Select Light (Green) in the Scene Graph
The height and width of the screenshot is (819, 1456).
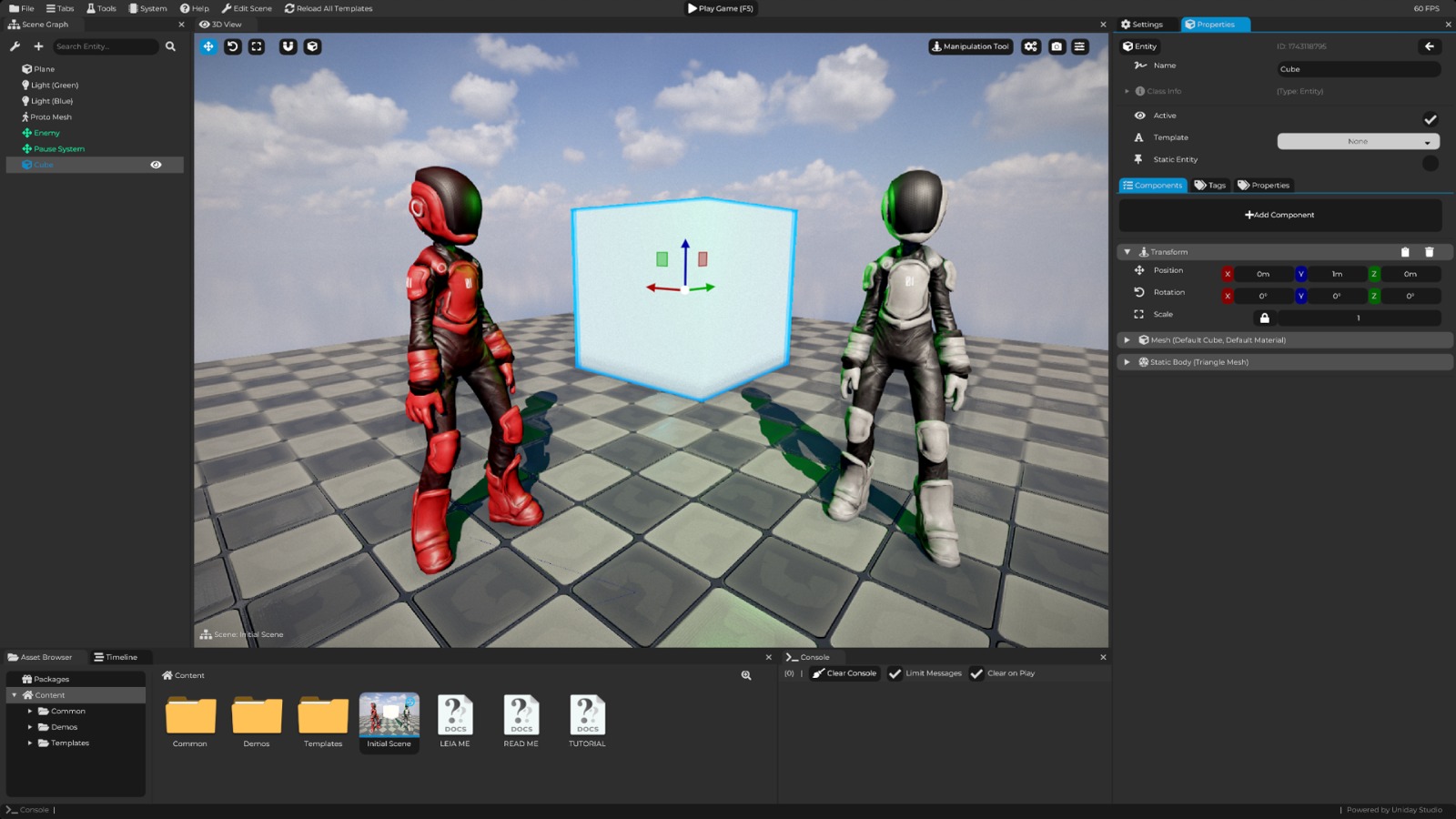(55, 86)
